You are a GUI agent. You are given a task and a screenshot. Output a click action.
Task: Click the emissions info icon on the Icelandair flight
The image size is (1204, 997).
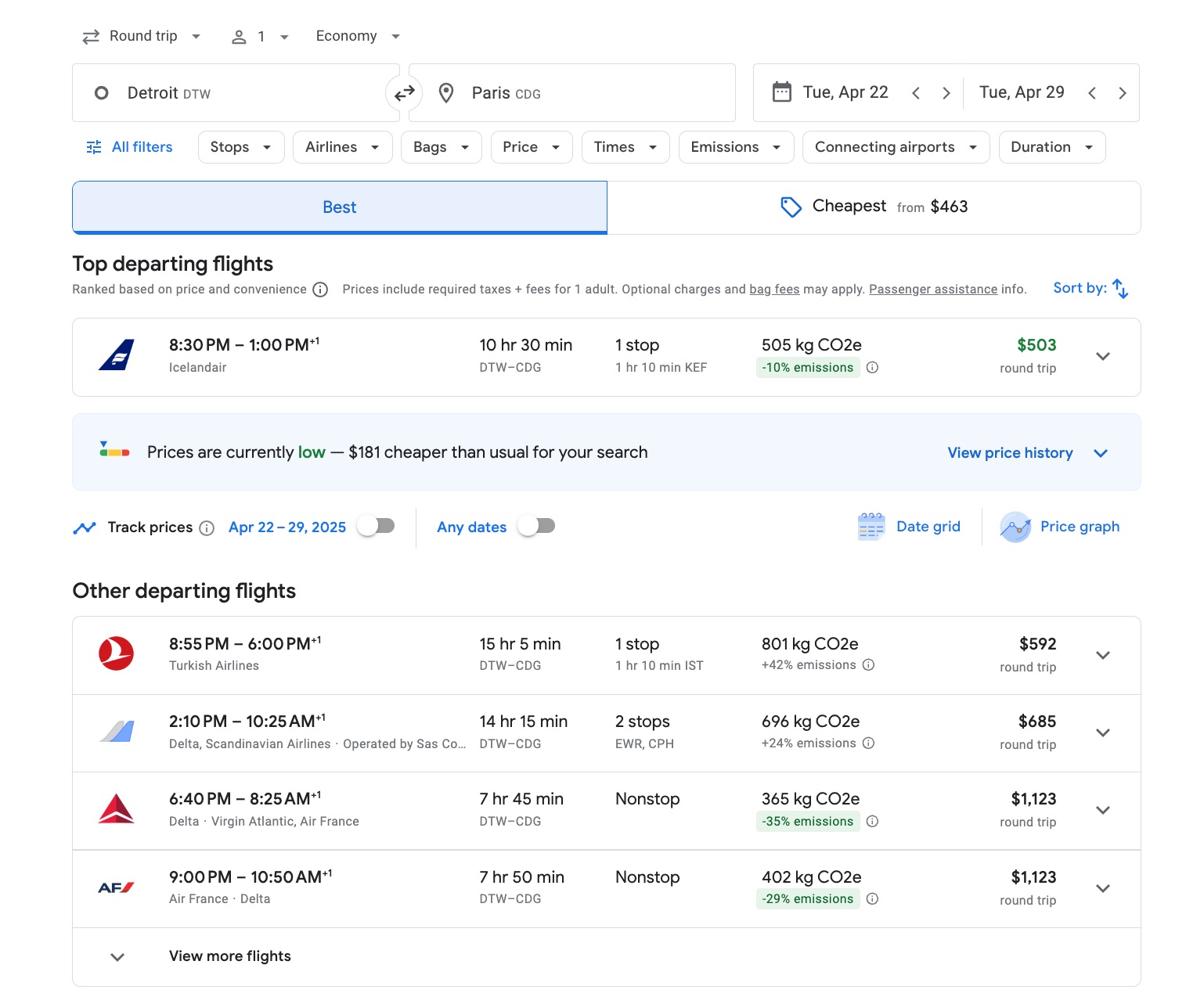tap(873, 367)
